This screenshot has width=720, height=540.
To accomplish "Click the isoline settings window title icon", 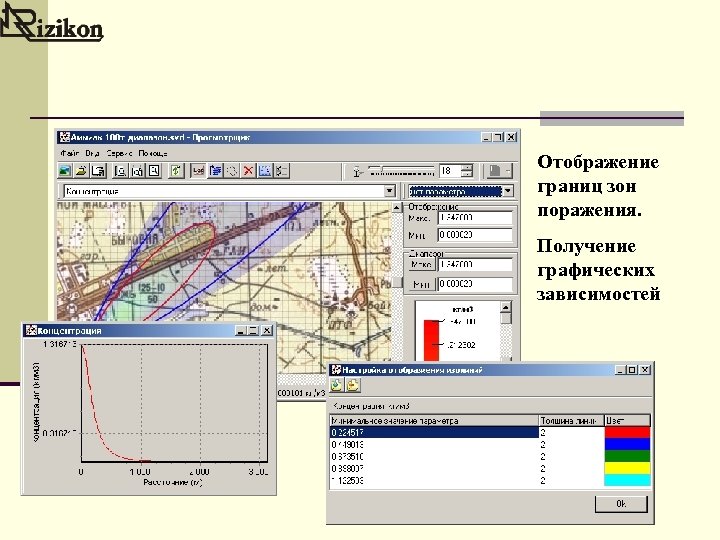I will (337, 370).
